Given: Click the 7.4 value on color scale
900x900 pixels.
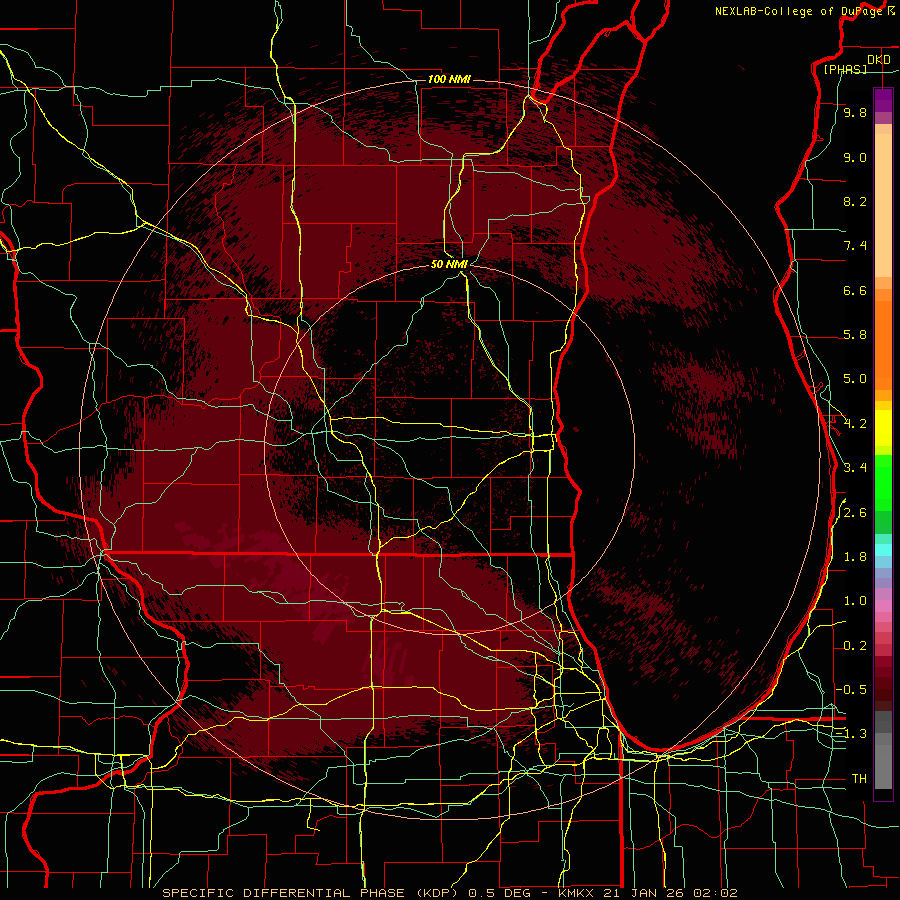Looking at the screenshot, I should click(x=855, y=246).
